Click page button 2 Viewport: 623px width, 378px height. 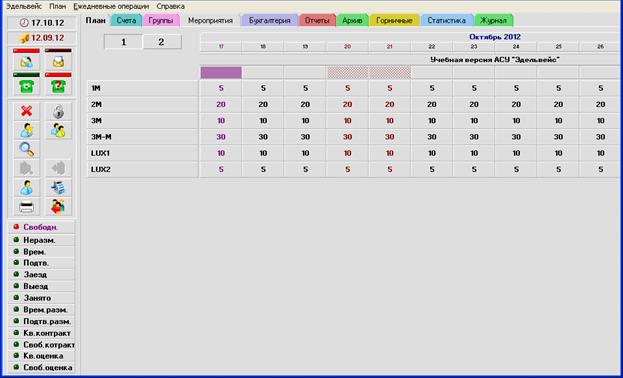coord(161,42)
